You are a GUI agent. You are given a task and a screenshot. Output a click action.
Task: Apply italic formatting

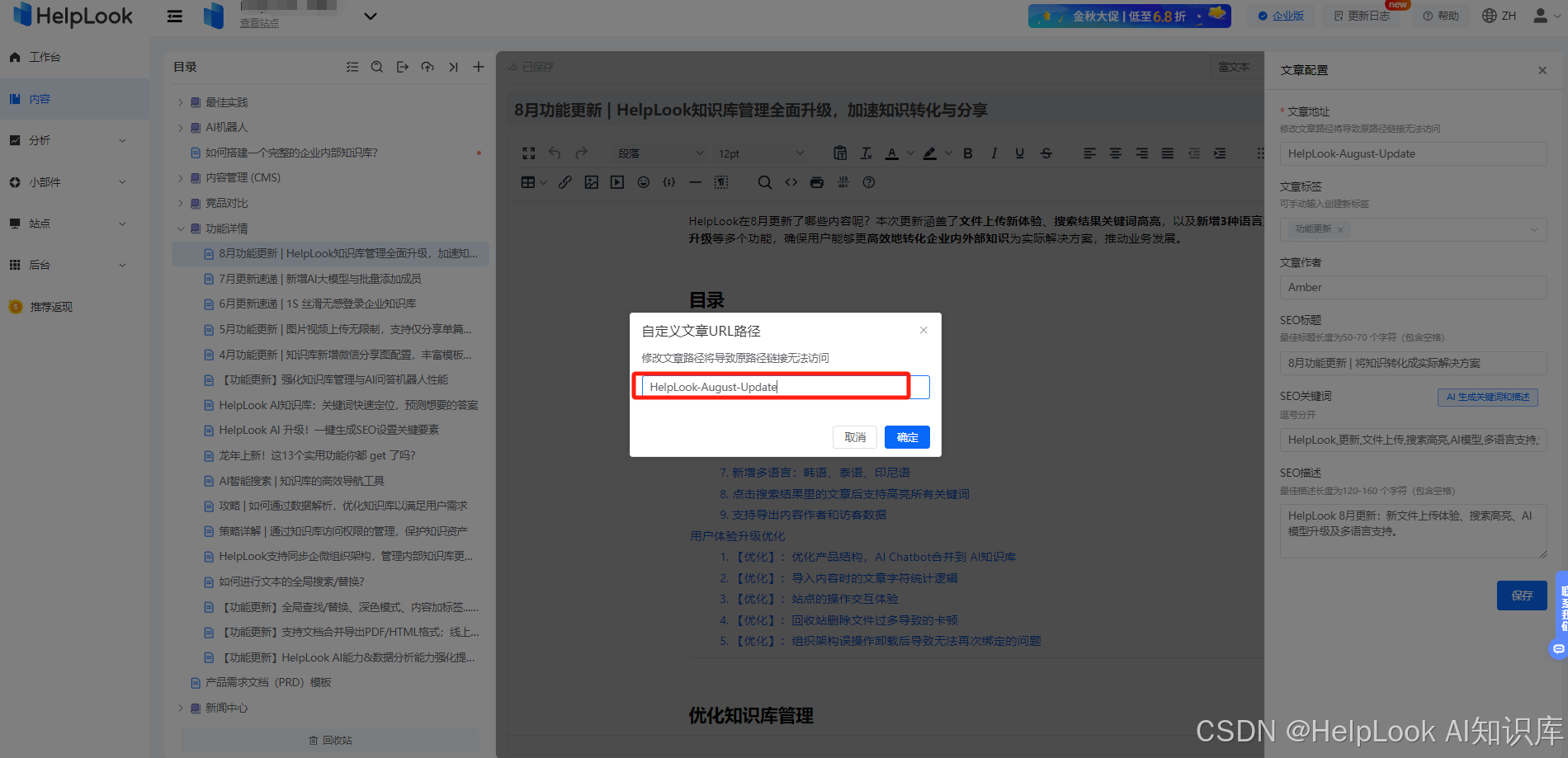click(x=994, y=153)
